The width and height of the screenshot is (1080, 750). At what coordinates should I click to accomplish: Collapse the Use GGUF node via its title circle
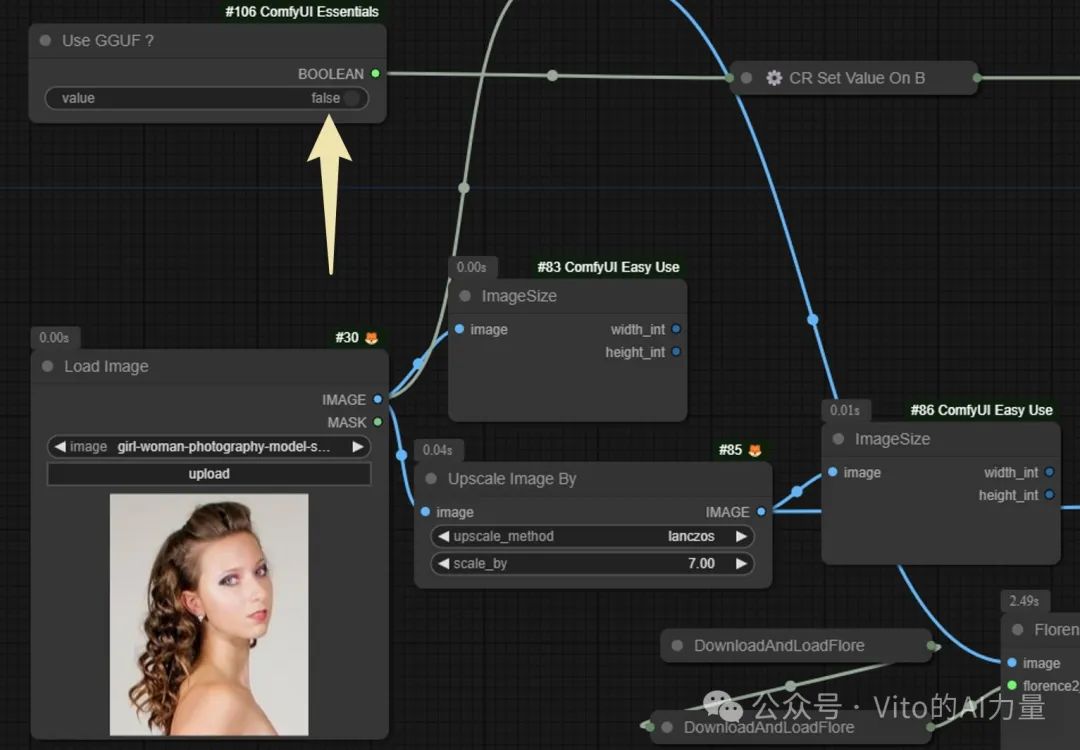pyautogui.click(x=44, y=41)
